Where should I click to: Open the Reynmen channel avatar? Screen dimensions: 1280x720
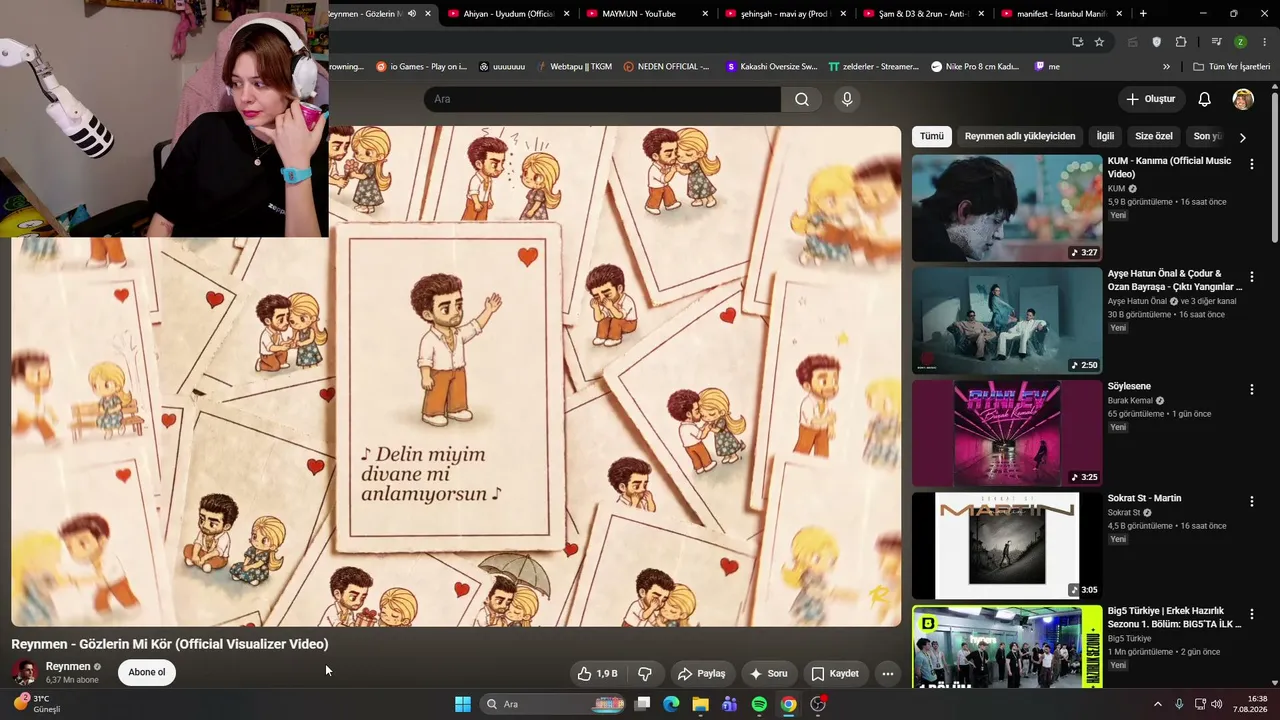coord(25,672)
